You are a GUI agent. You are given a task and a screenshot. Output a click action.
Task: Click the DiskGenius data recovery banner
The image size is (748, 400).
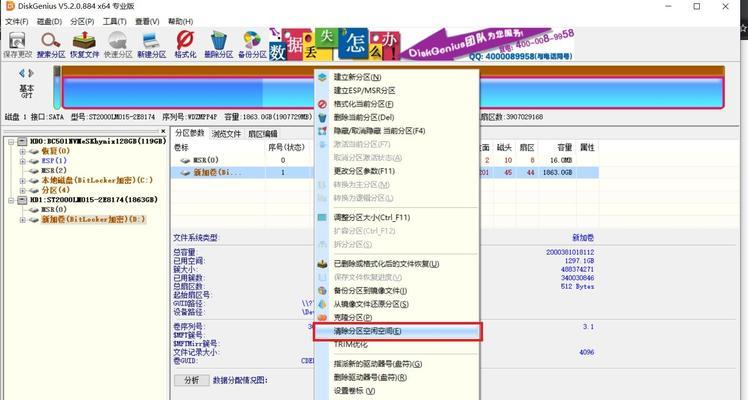pos(422,44)
